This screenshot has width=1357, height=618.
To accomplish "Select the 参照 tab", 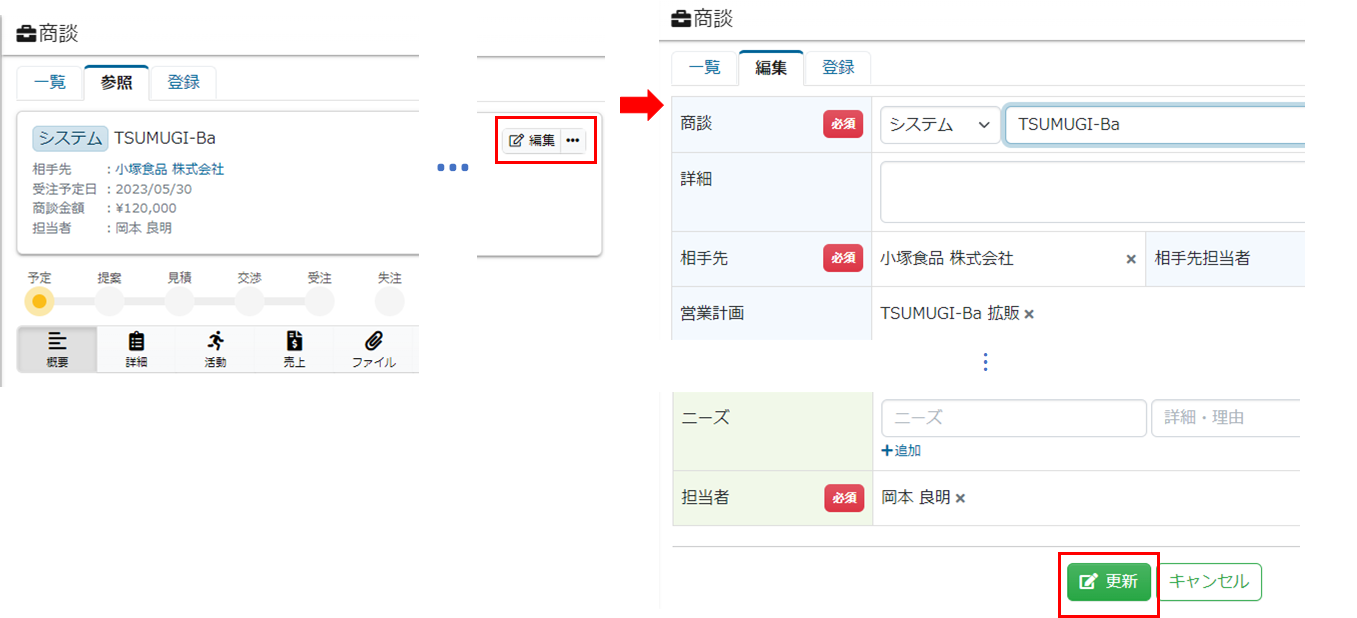I will pos(117,83).
